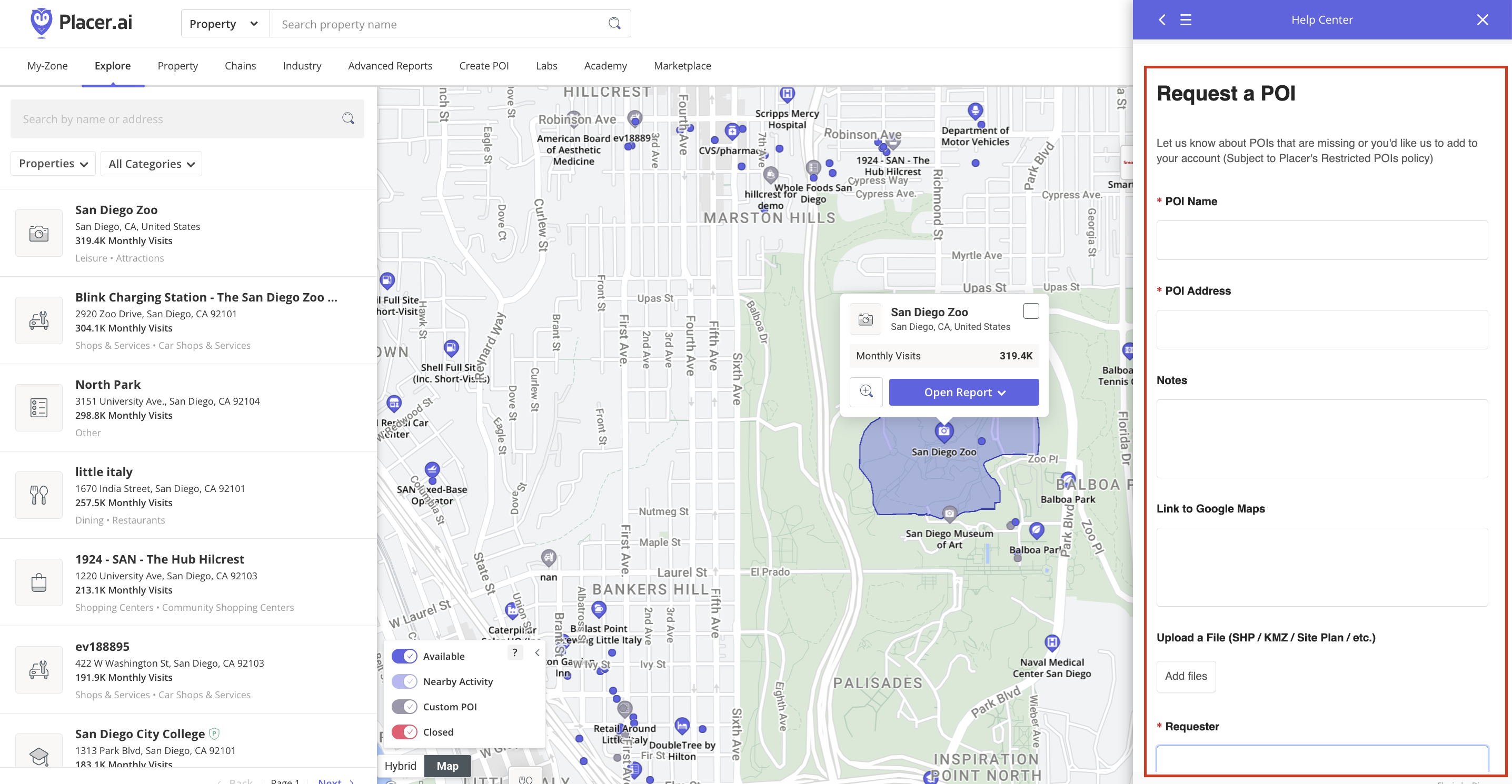
Task: Click the POI Address input field
Action: pos(1322,329)
